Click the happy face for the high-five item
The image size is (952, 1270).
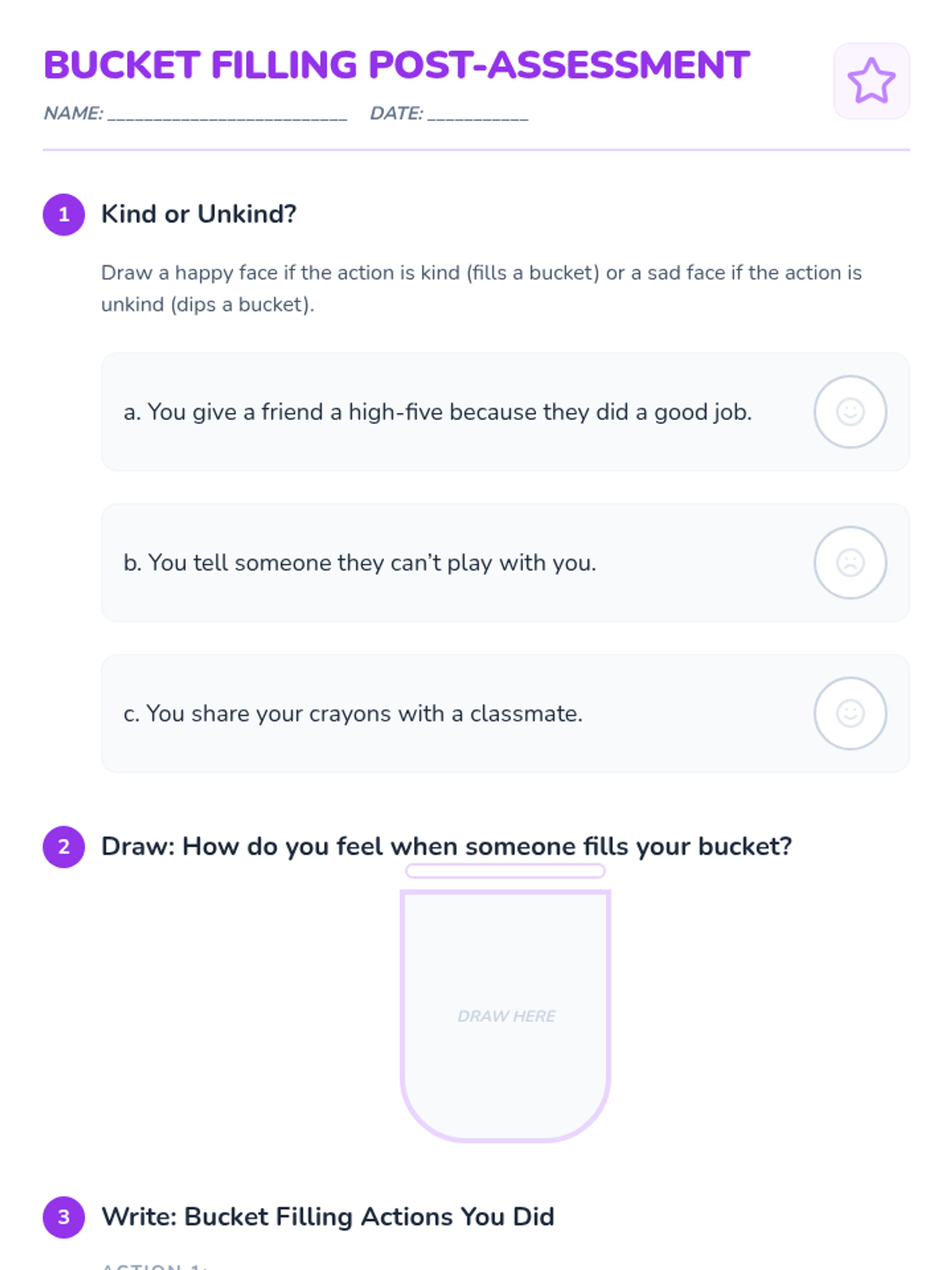(x=850, y=412)
